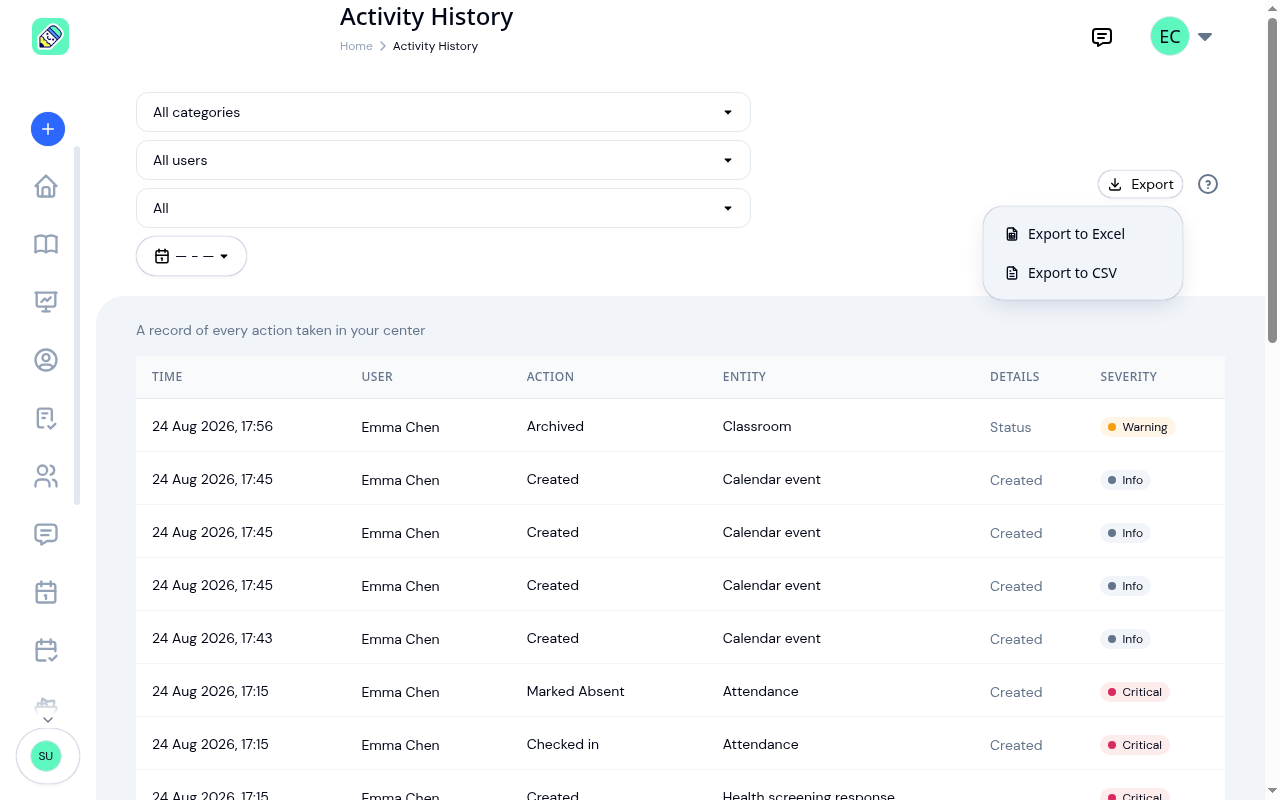Open the chat bubble icon in the sidebar
Viewport: 1280px width, 800px height.
[x=46, y=534]
